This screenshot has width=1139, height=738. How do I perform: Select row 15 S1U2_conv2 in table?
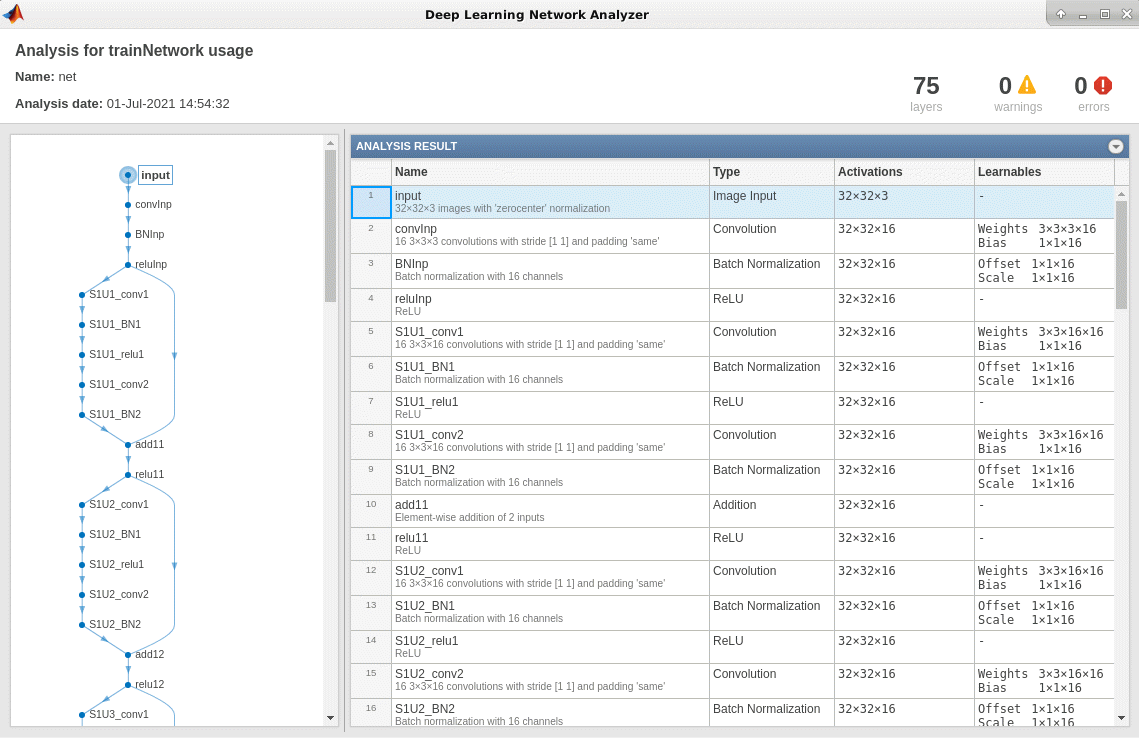tap(549, 680)
